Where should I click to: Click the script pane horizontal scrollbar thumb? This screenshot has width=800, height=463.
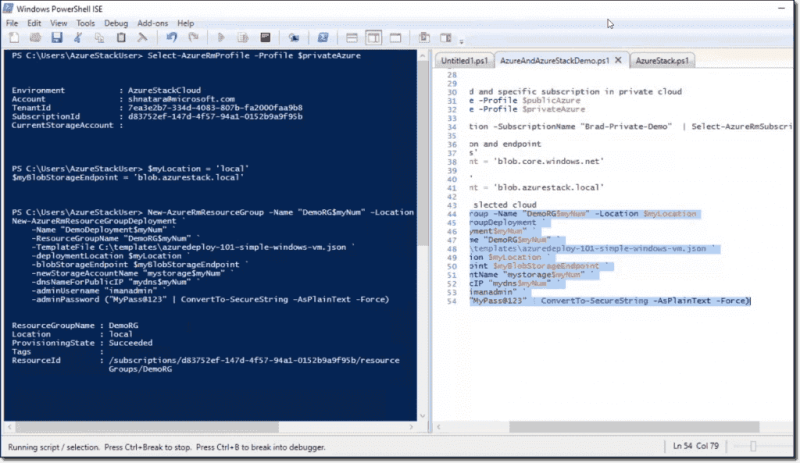[634, 426]
